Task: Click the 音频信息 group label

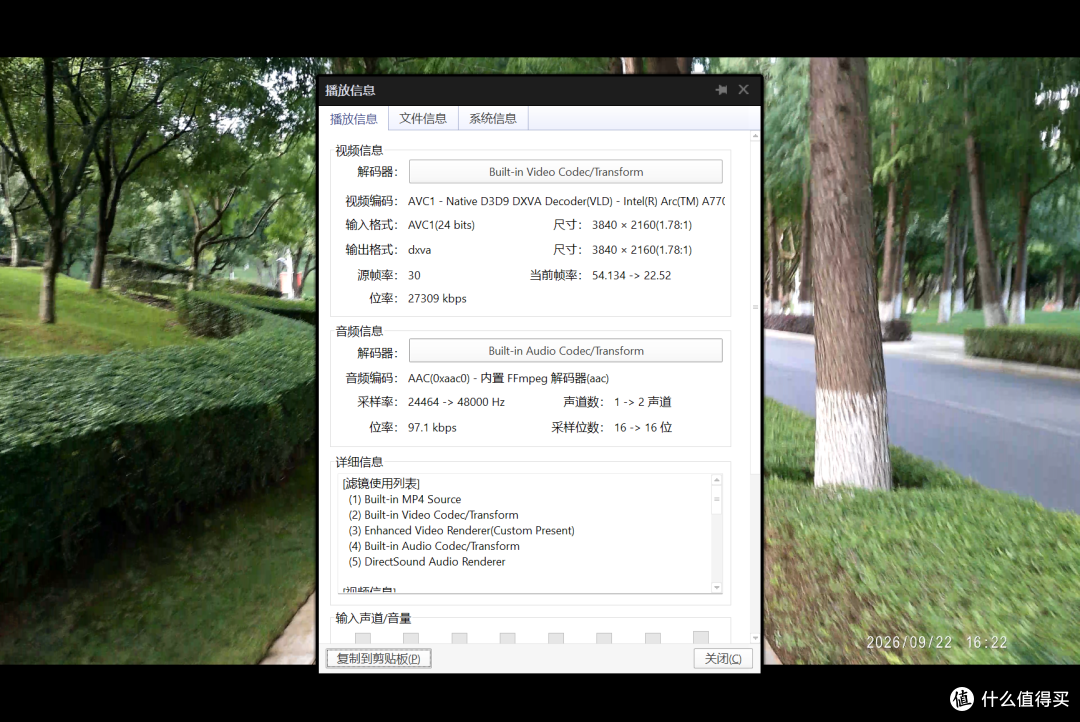Action: (359, 331)
